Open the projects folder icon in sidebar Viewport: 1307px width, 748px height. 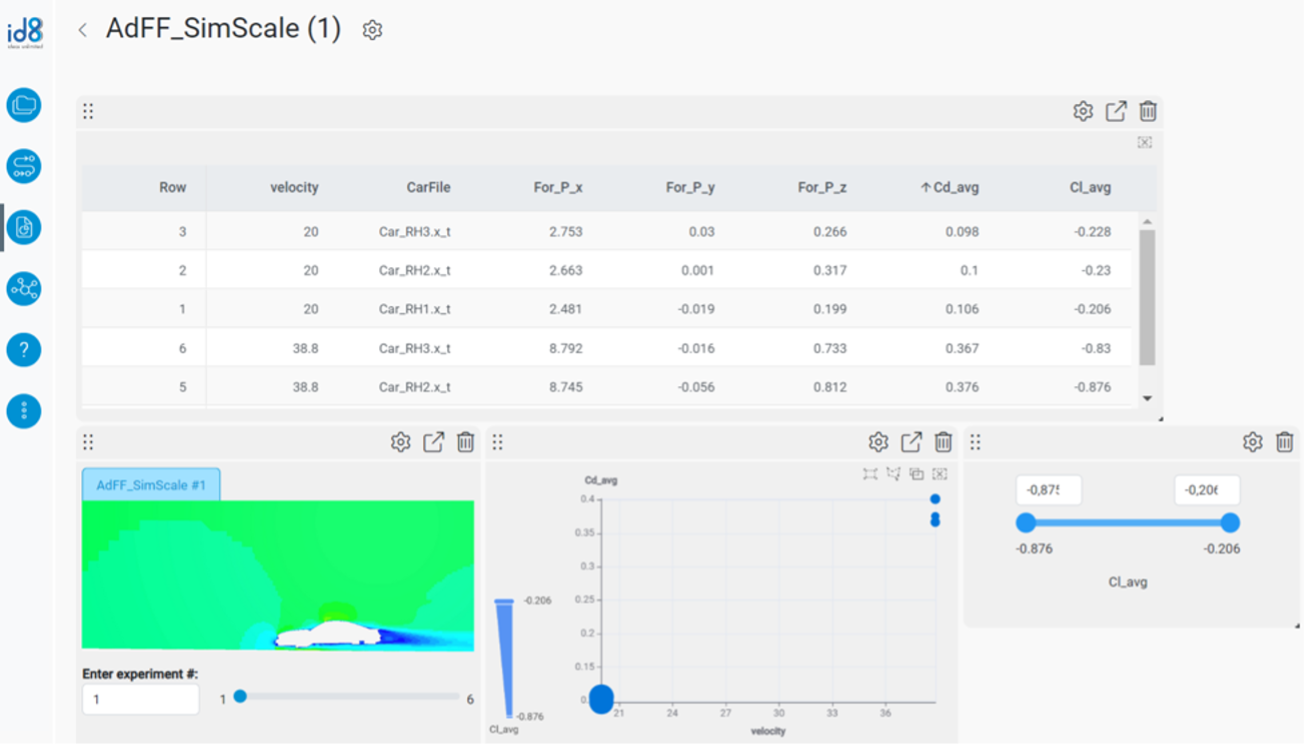[24, 105]
